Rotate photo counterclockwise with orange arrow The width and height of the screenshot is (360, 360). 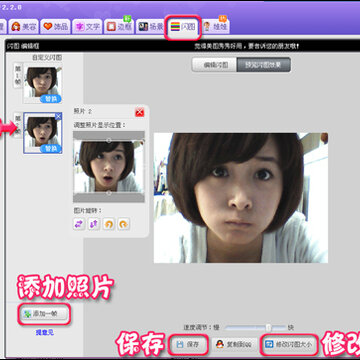pos(109,224)
